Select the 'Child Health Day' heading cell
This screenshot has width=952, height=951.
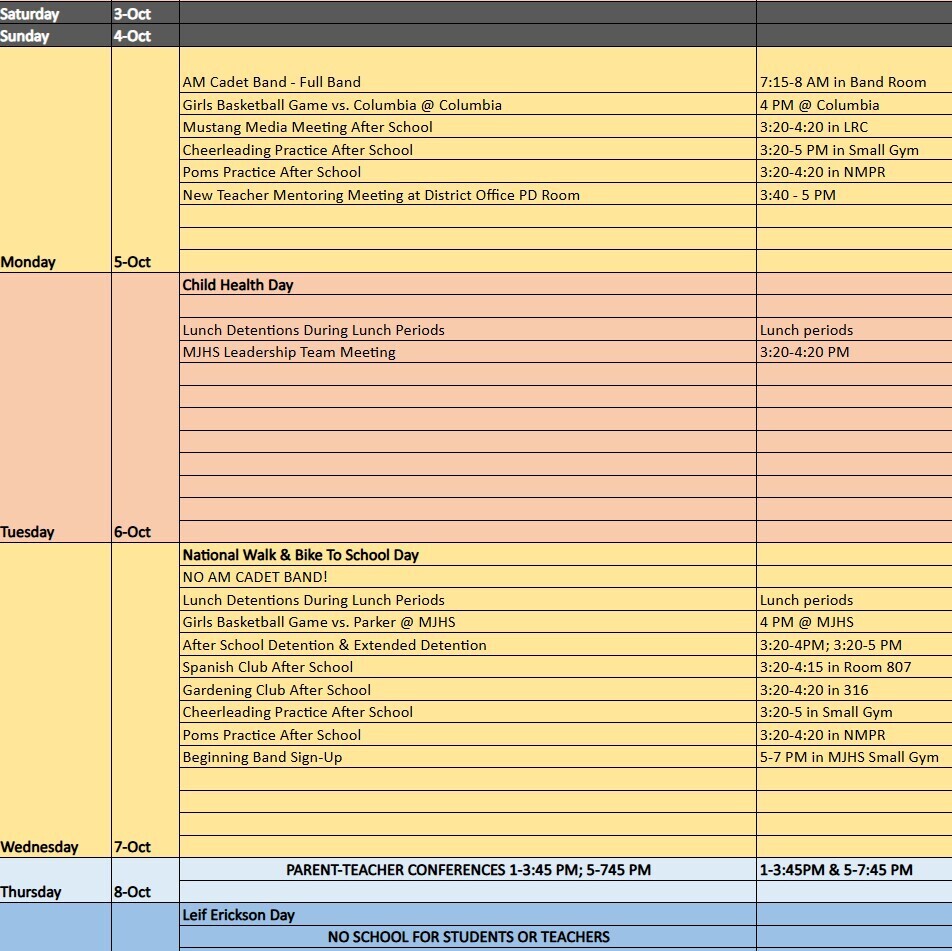(468, 284)
